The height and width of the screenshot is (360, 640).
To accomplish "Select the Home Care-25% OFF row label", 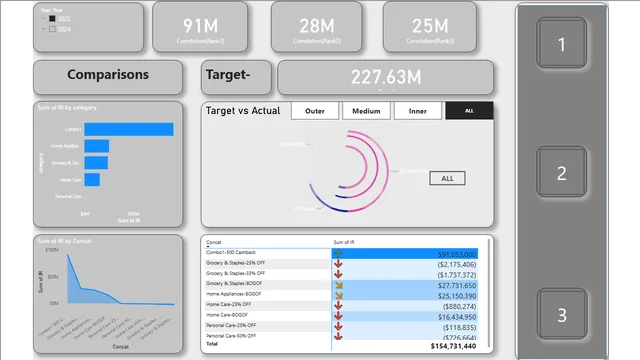I will pos(228,304).
